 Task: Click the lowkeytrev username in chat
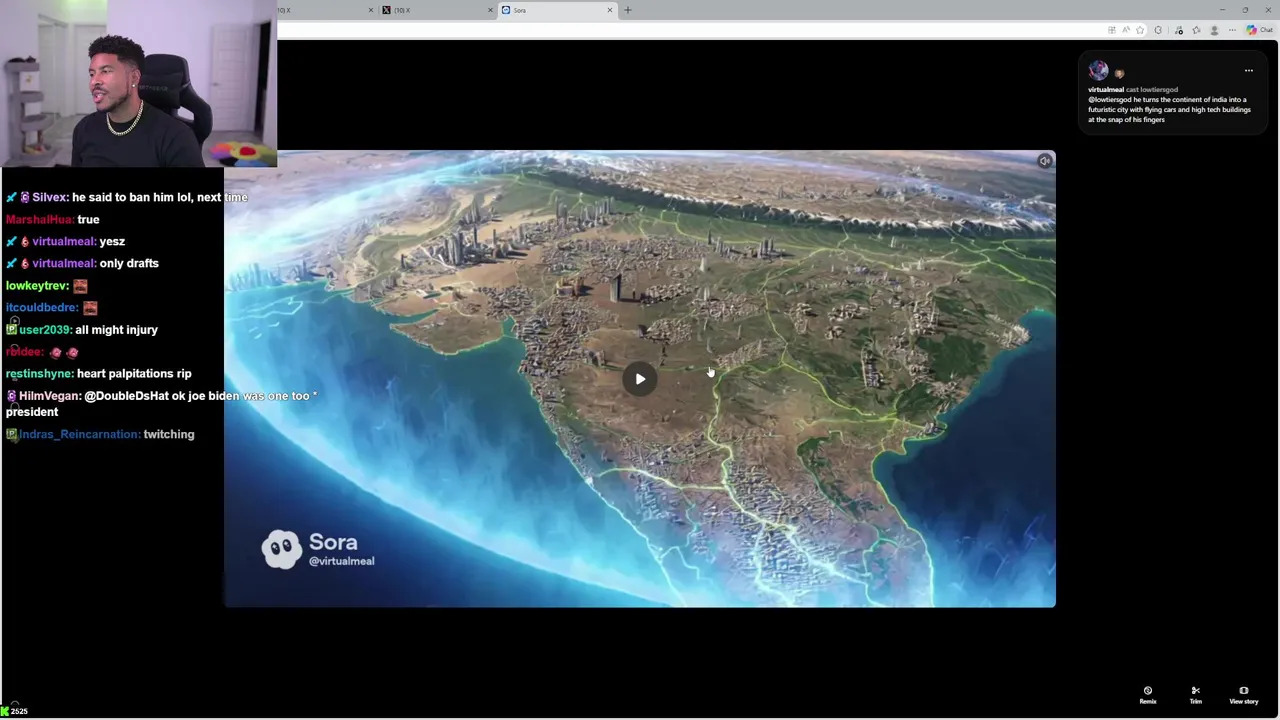(37, 286)
